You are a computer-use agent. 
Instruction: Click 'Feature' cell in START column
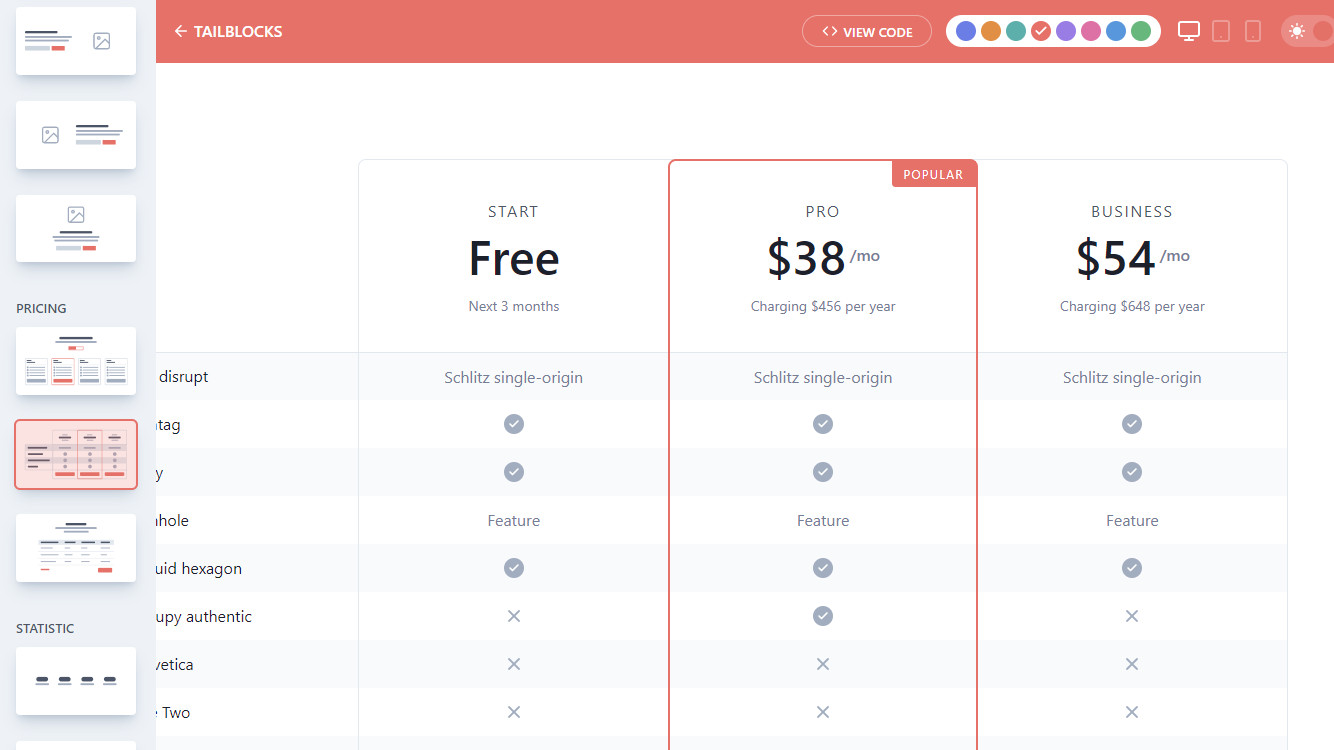pos(514,520)
